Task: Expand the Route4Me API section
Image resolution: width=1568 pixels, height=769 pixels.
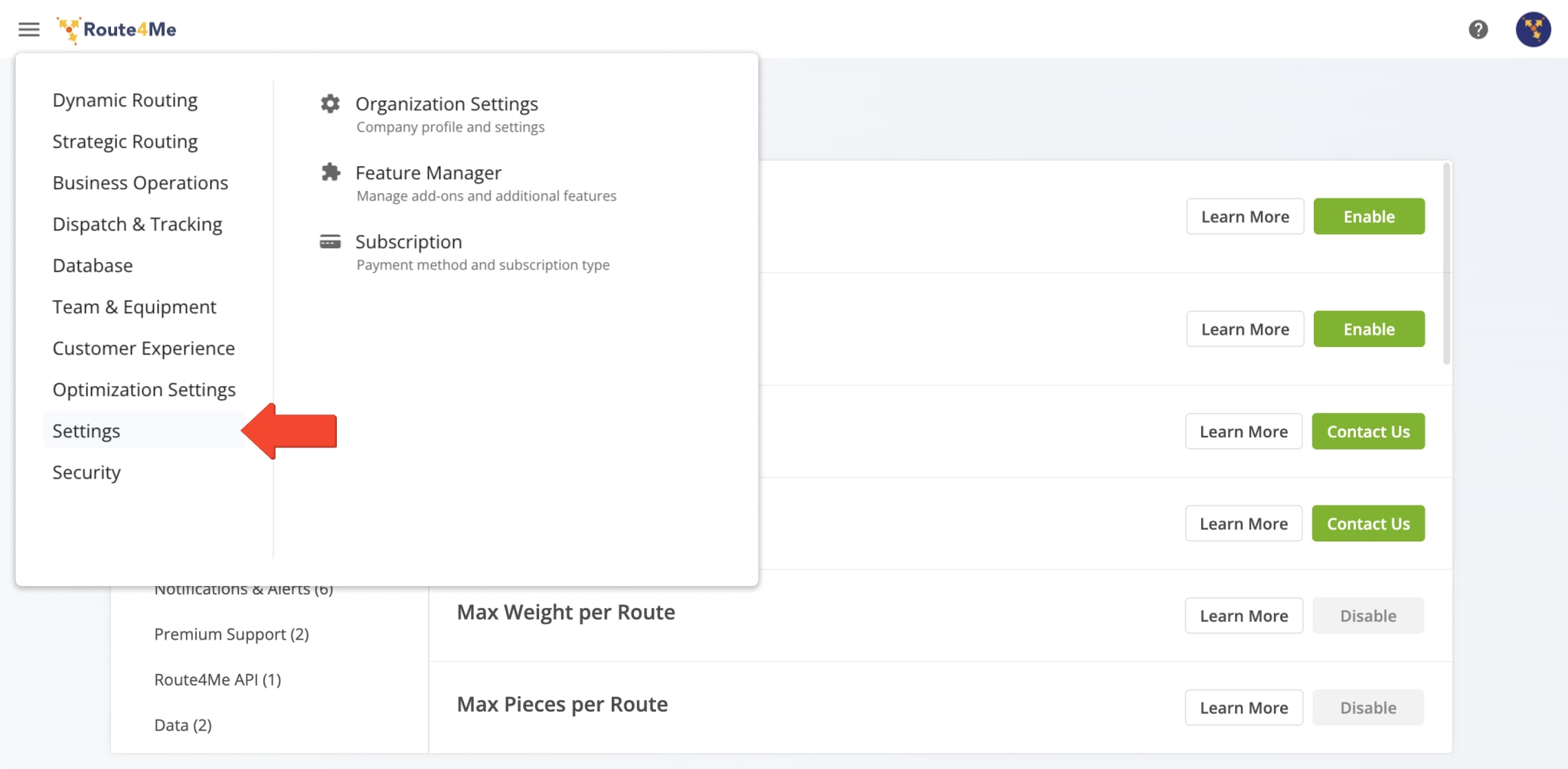Action: coord(217,679)
